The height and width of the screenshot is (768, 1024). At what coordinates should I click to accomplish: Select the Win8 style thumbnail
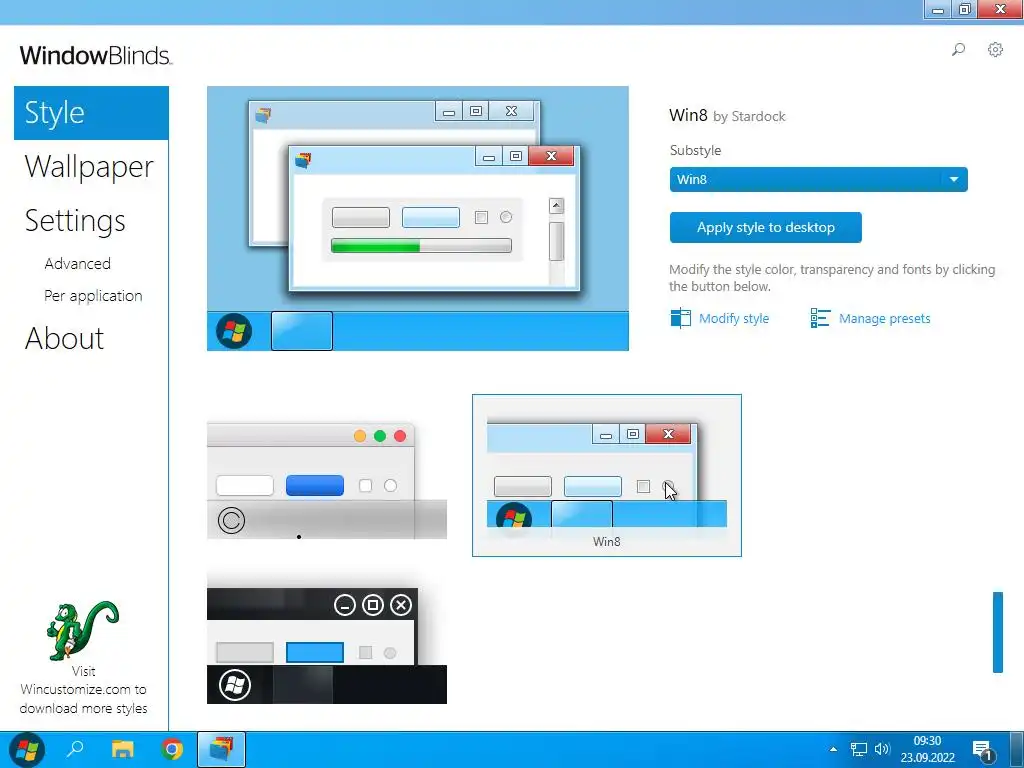coord(607,475)
